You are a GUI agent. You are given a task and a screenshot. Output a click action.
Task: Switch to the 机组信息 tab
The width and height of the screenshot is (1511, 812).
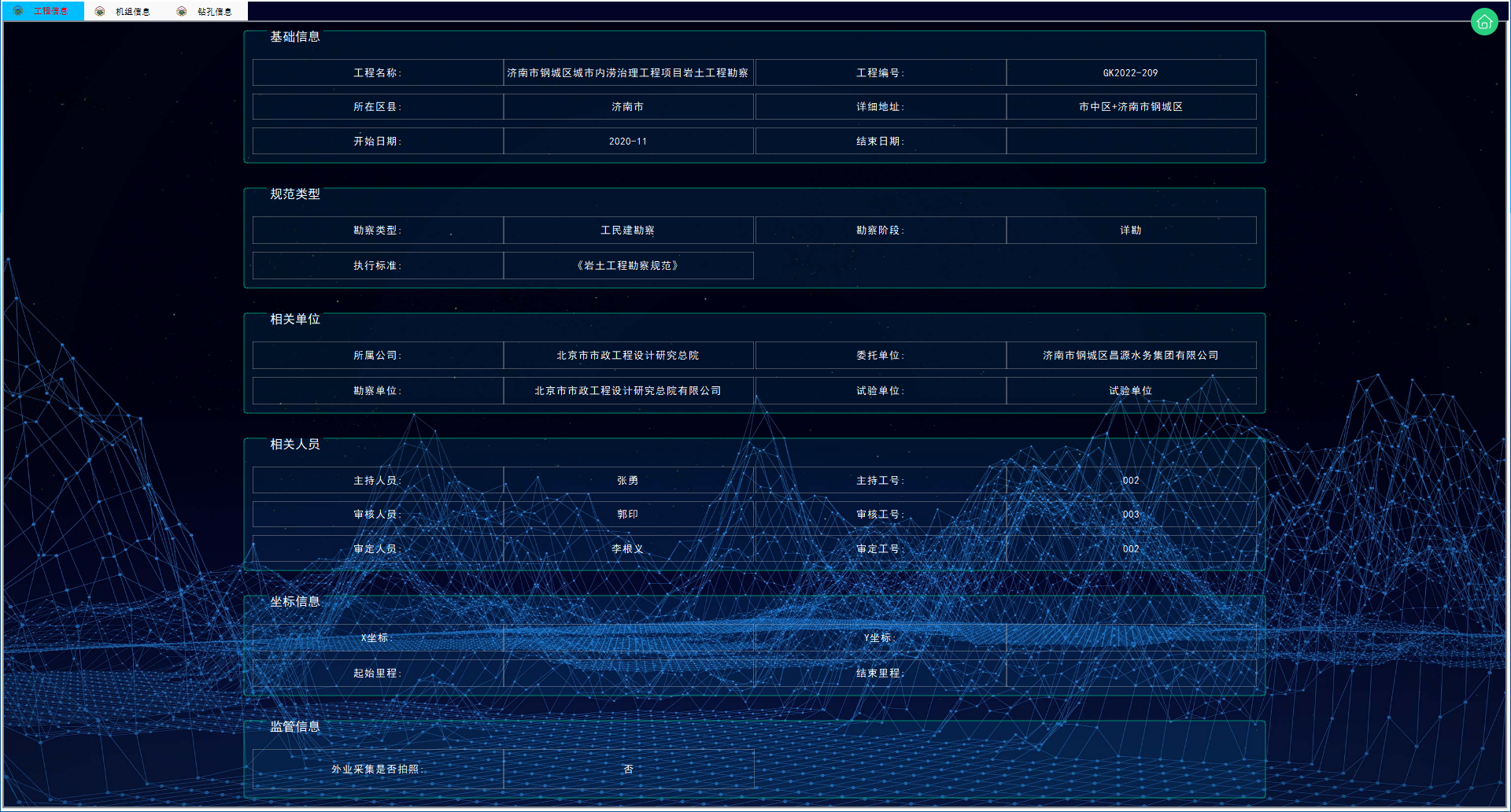point(132,11)
